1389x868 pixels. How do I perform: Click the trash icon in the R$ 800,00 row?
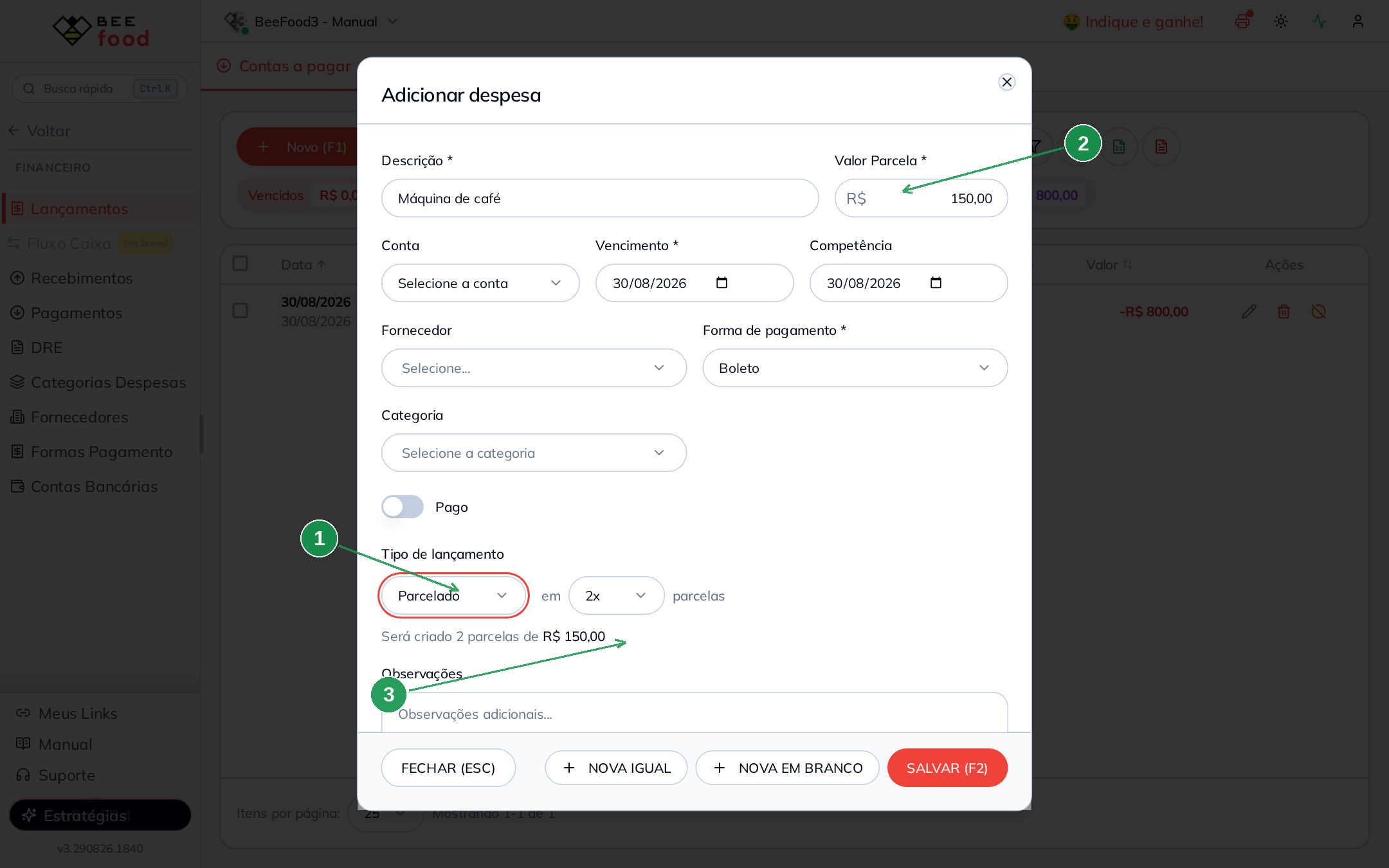(1284, 312)
